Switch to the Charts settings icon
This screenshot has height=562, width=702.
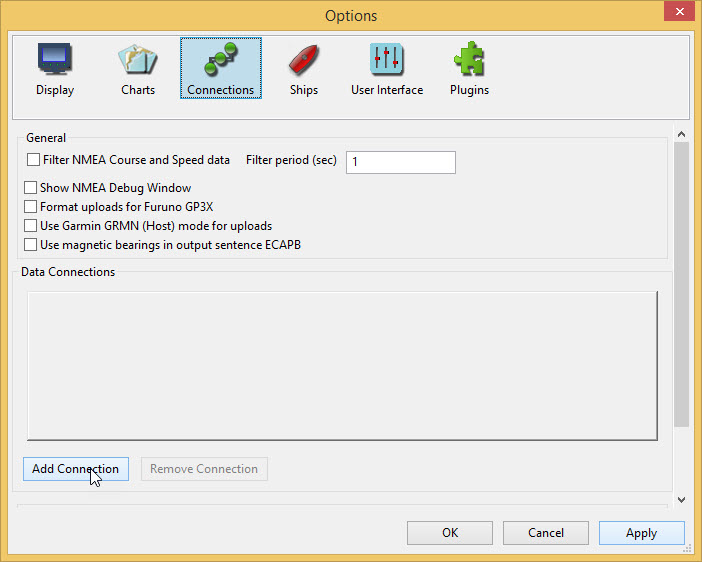coord(138,69)
